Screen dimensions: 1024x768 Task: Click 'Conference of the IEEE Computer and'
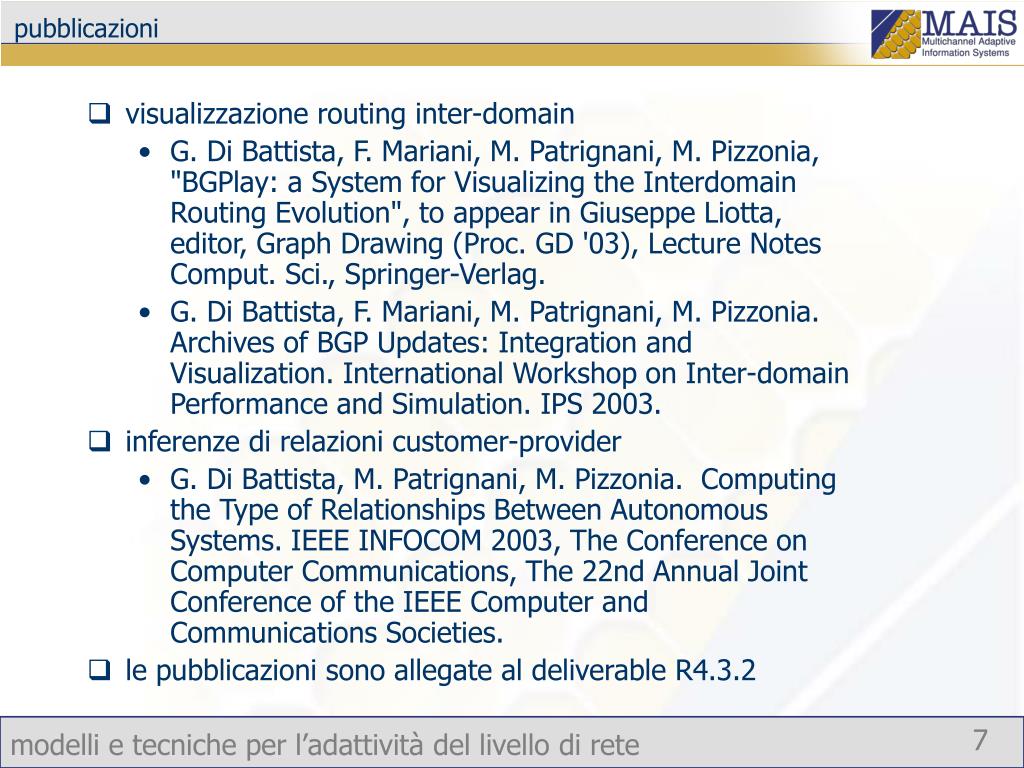409,601
